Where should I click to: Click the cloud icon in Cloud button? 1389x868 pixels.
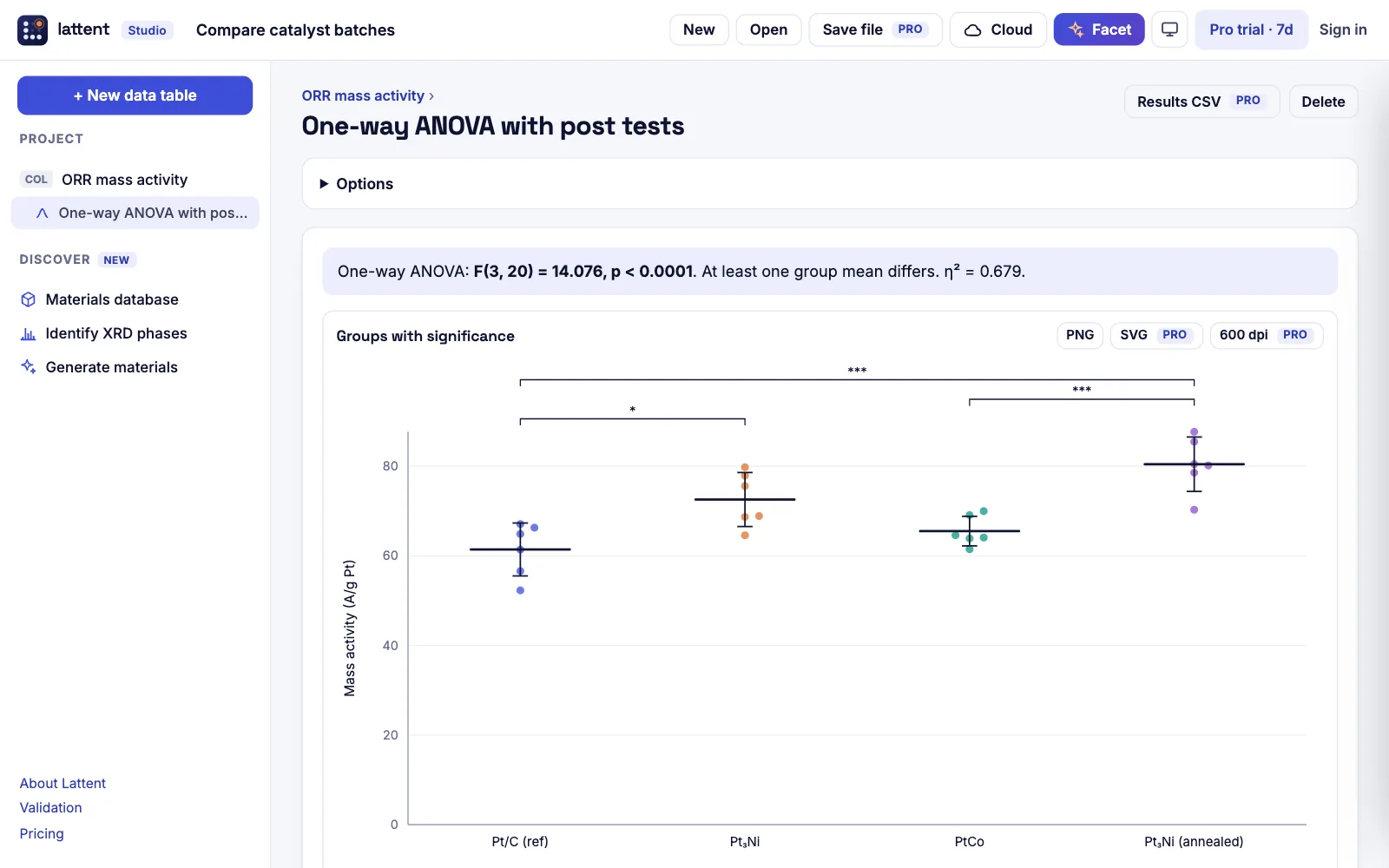[973, 30]
